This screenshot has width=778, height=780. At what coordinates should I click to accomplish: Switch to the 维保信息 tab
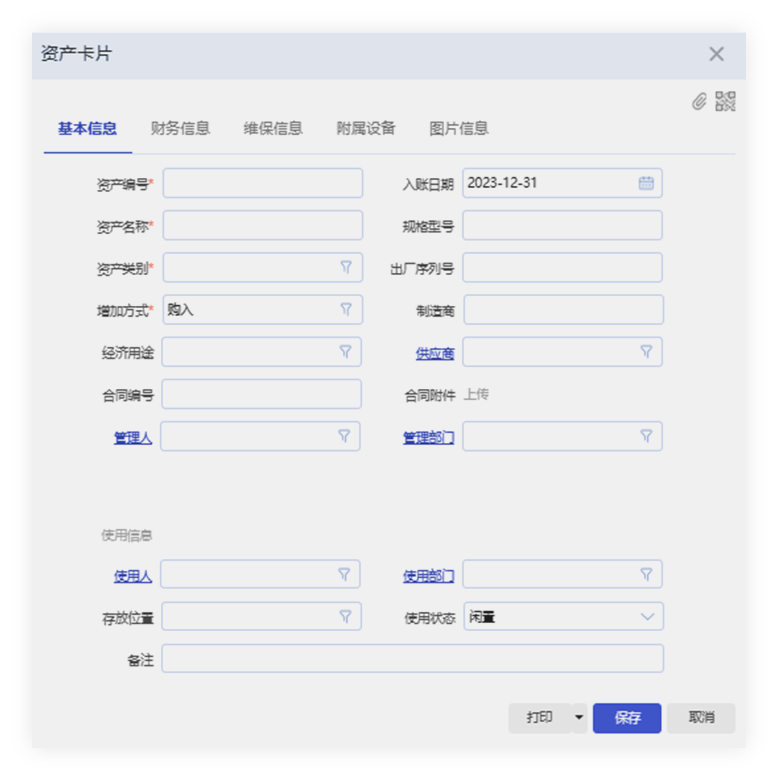click(x=273, y=128)
